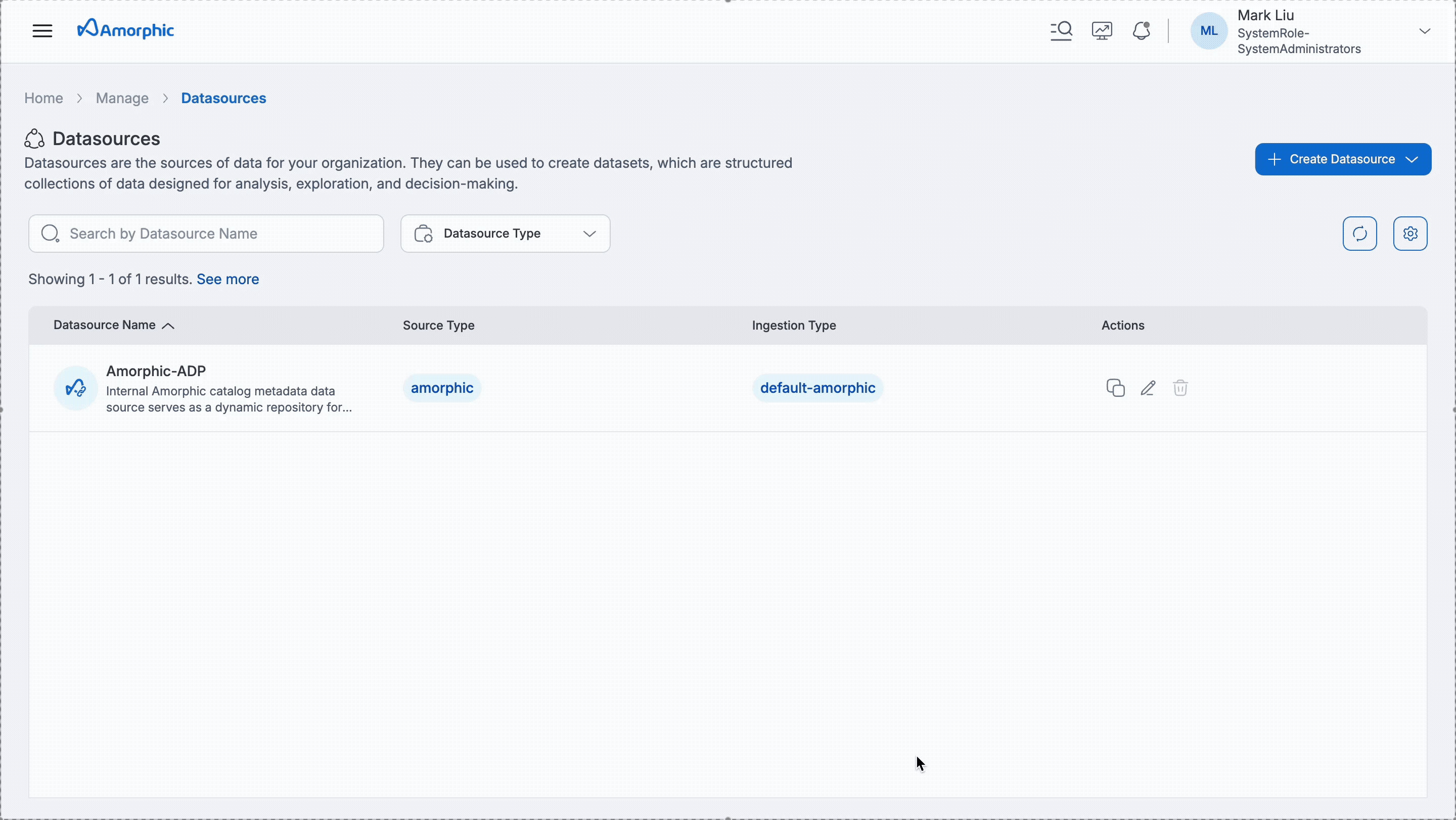
Task: Clone the Amorphic-ADP datasource
Action: tap(1116, 388)
